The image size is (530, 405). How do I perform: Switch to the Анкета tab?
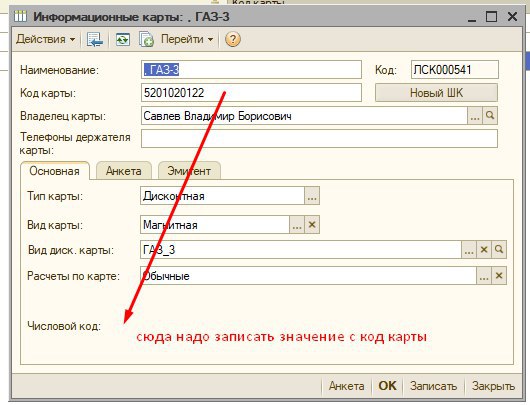[x=124, y=171]
